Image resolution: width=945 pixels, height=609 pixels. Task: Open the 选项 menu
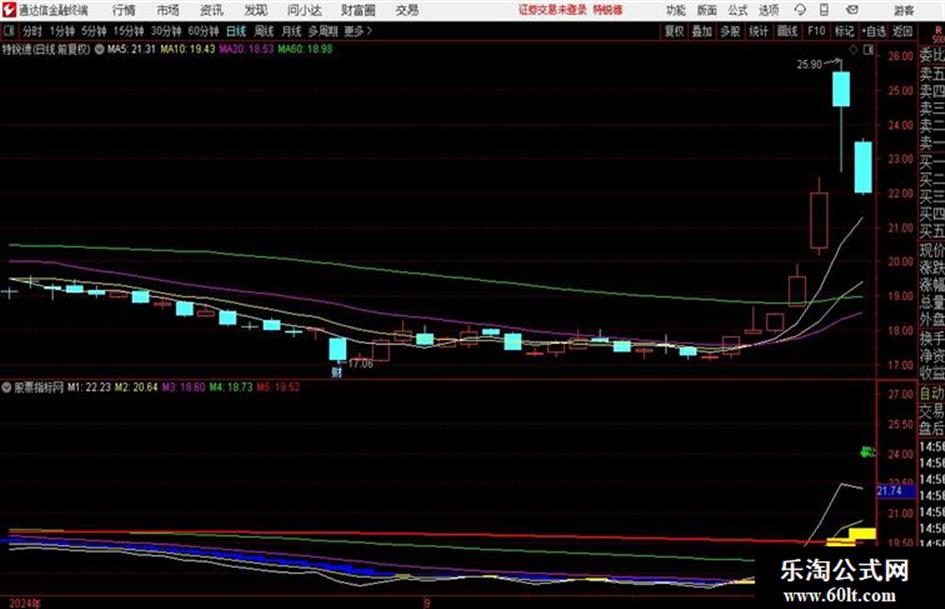[x=768, y=10]
